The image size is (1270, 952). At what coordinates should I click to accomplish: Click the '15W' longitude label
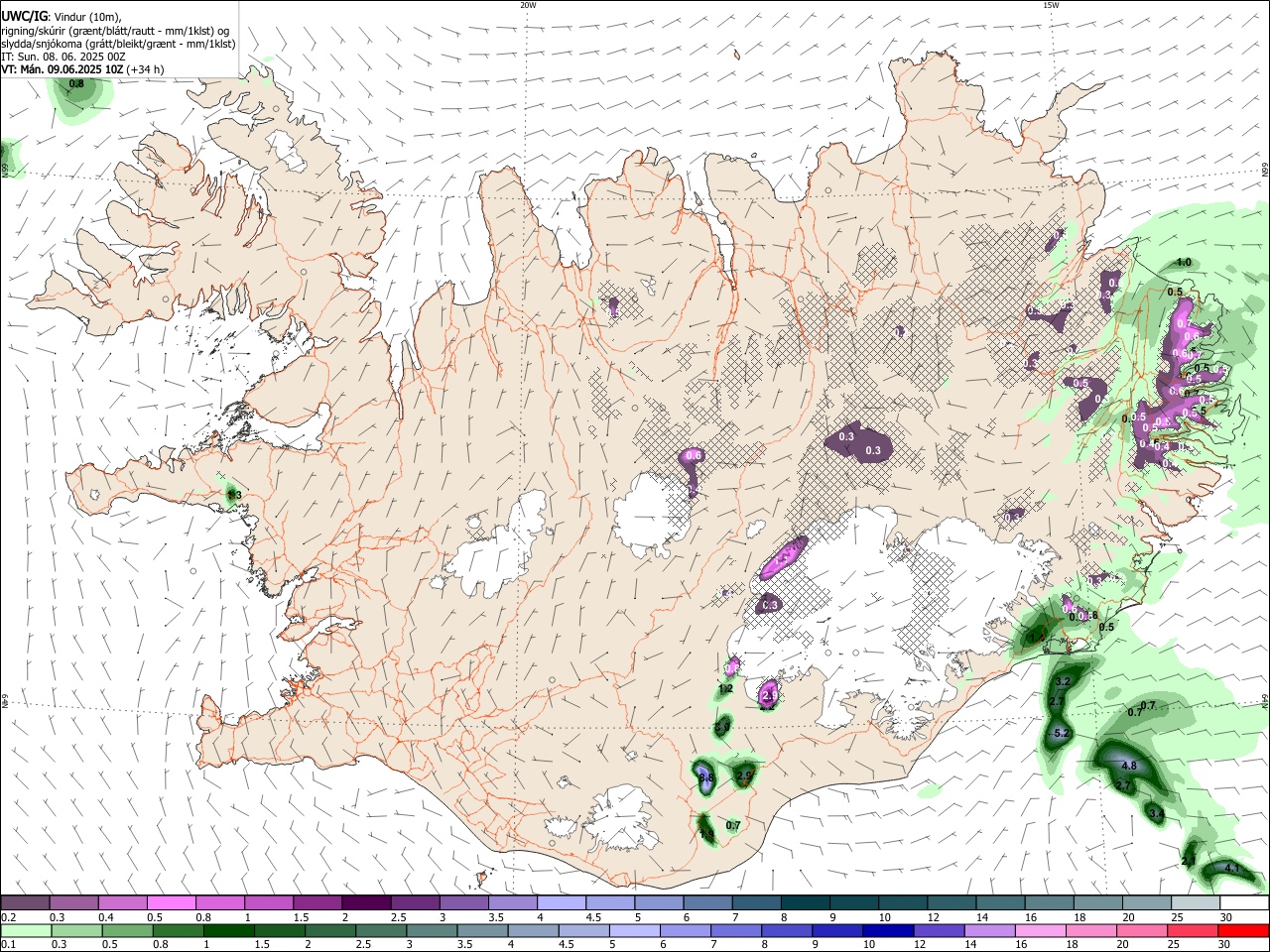point(1051,5)
